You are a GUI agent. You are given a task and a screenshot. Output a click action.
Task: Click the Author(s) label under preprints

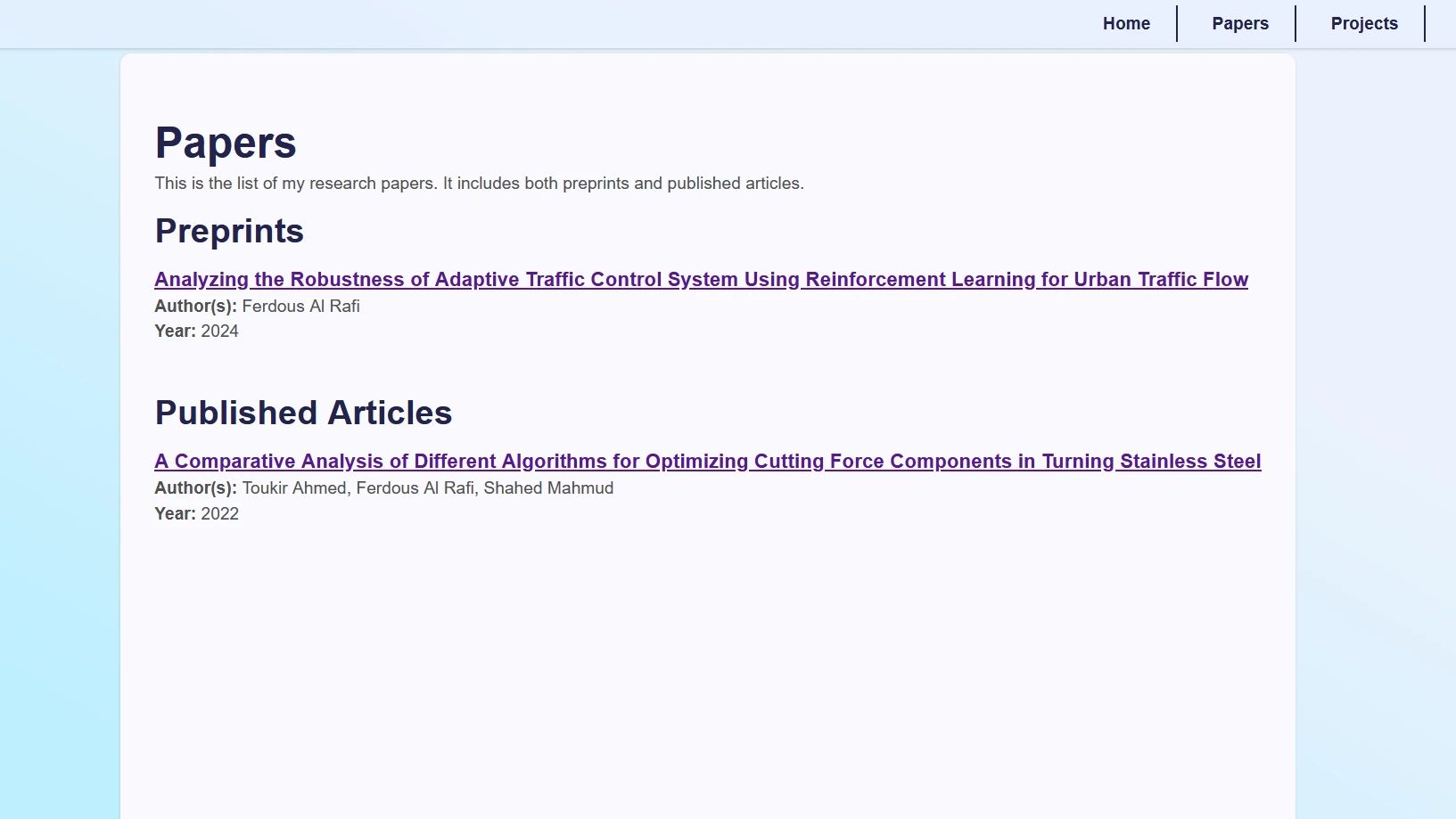point(194,306)
